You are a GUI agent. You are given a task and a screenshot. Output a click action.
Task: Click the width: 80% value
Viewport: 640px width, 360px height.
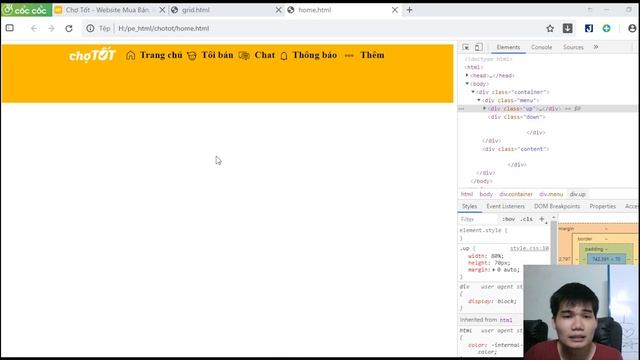497,256
